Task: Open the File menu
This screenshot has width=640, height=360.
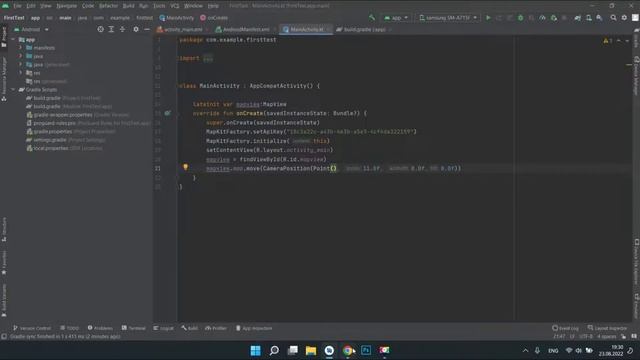Action: [x=17, y=6]
